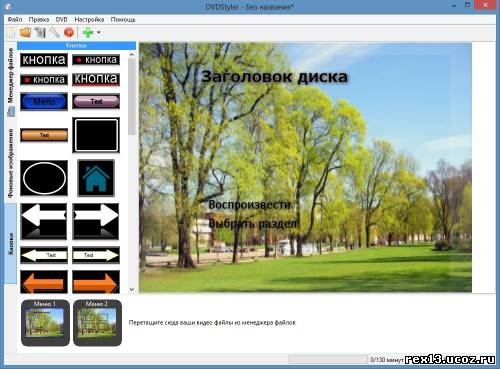This screenshot has height=369, width=500.
Task: Select the blue house home button
Action: click(x=96, y=178)
